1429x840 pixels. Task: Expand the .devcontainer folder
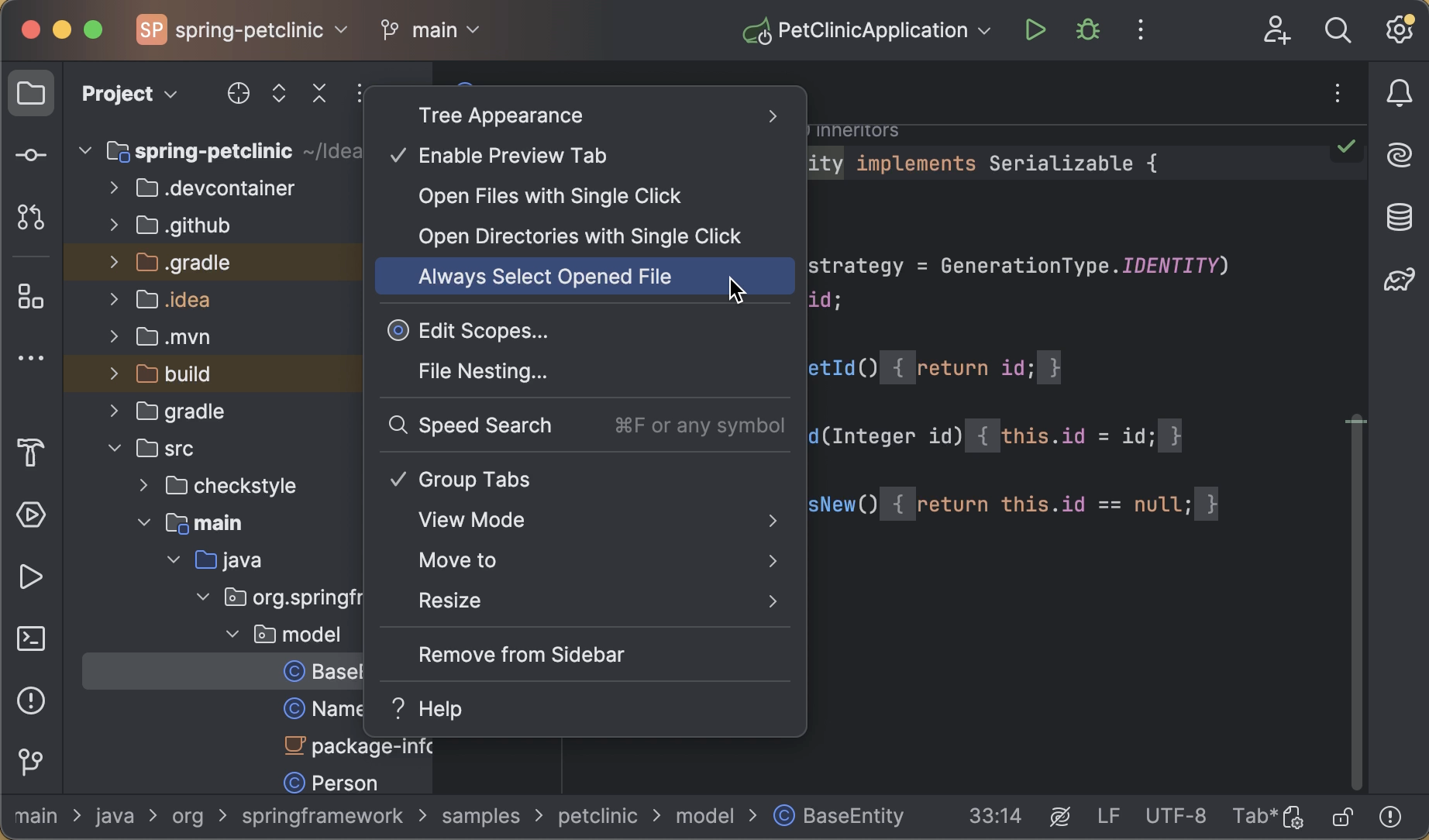pyautogui.click(x=114, y=188)
